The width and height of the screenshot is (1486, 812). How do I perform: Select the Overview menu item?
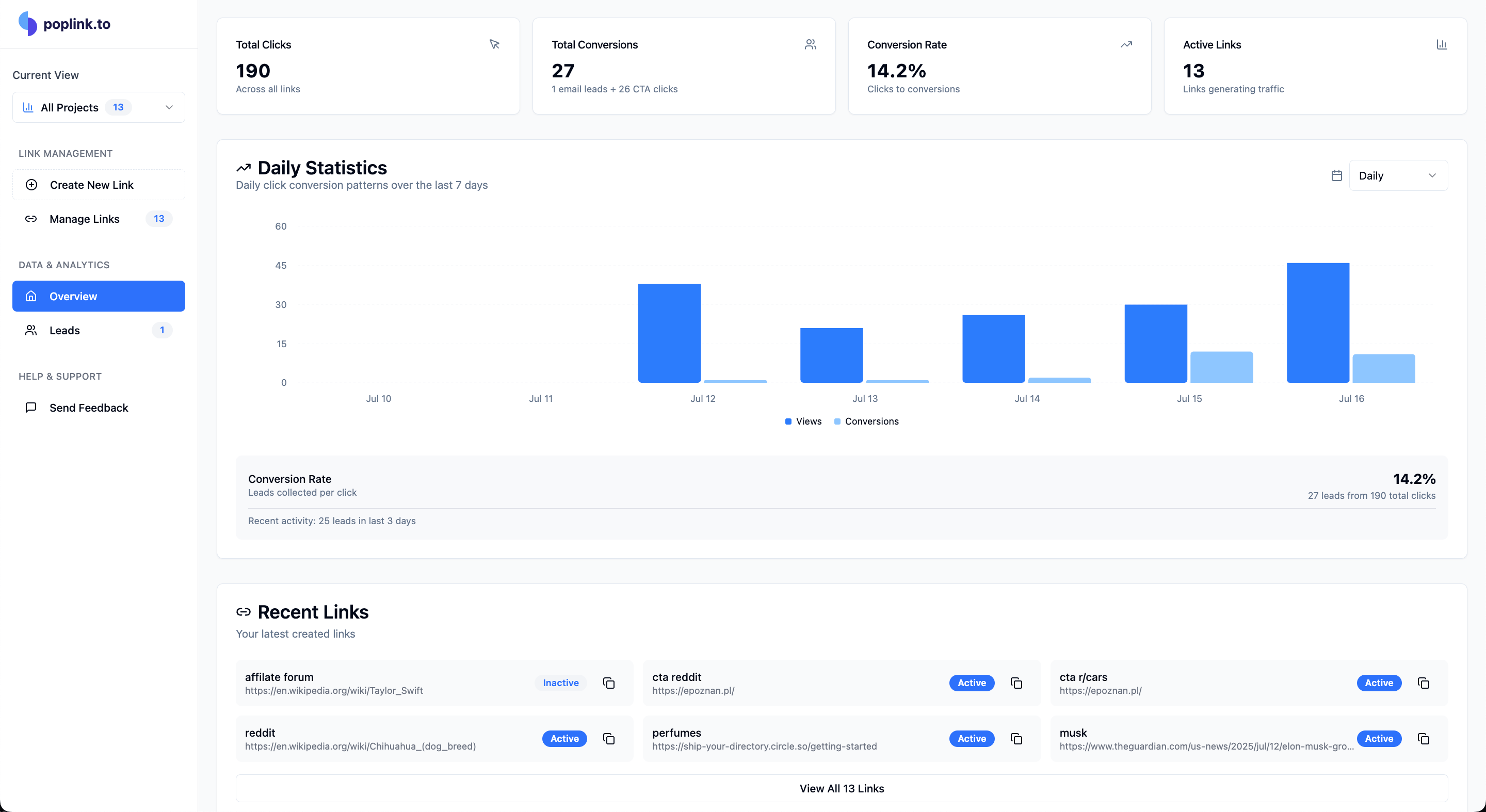(99, 296)
